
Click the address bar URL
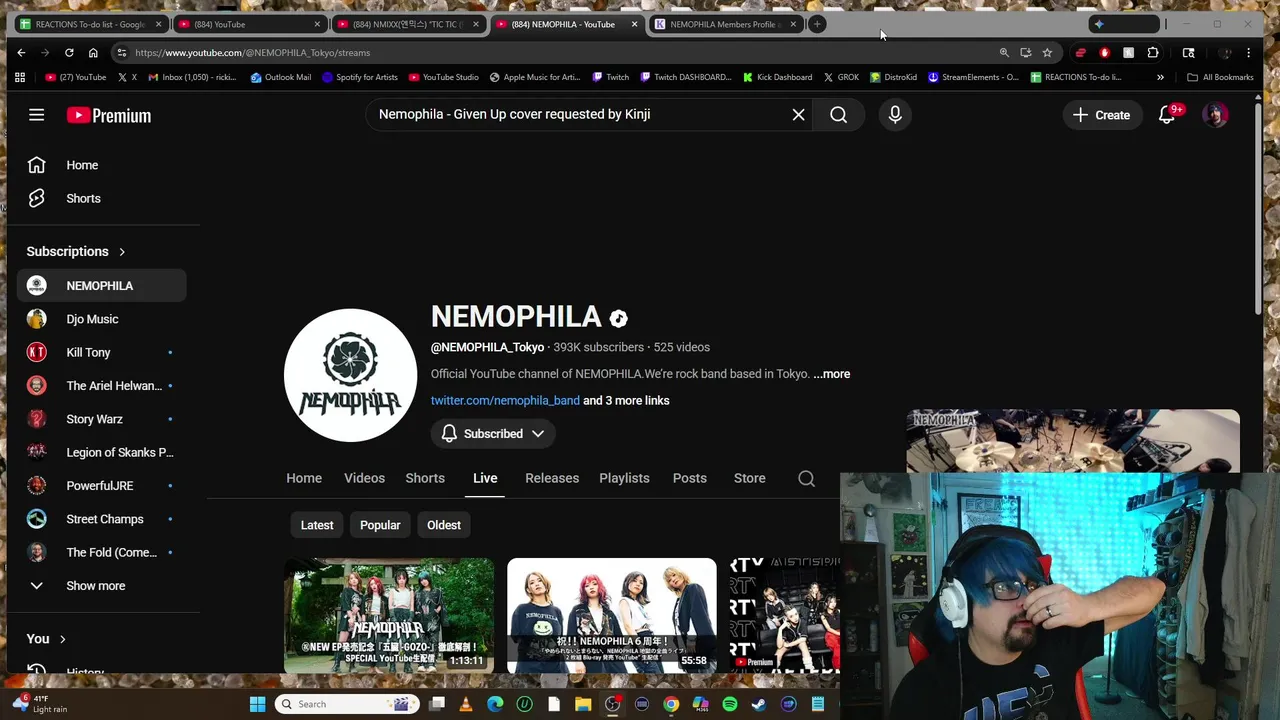tap(252, 52)
